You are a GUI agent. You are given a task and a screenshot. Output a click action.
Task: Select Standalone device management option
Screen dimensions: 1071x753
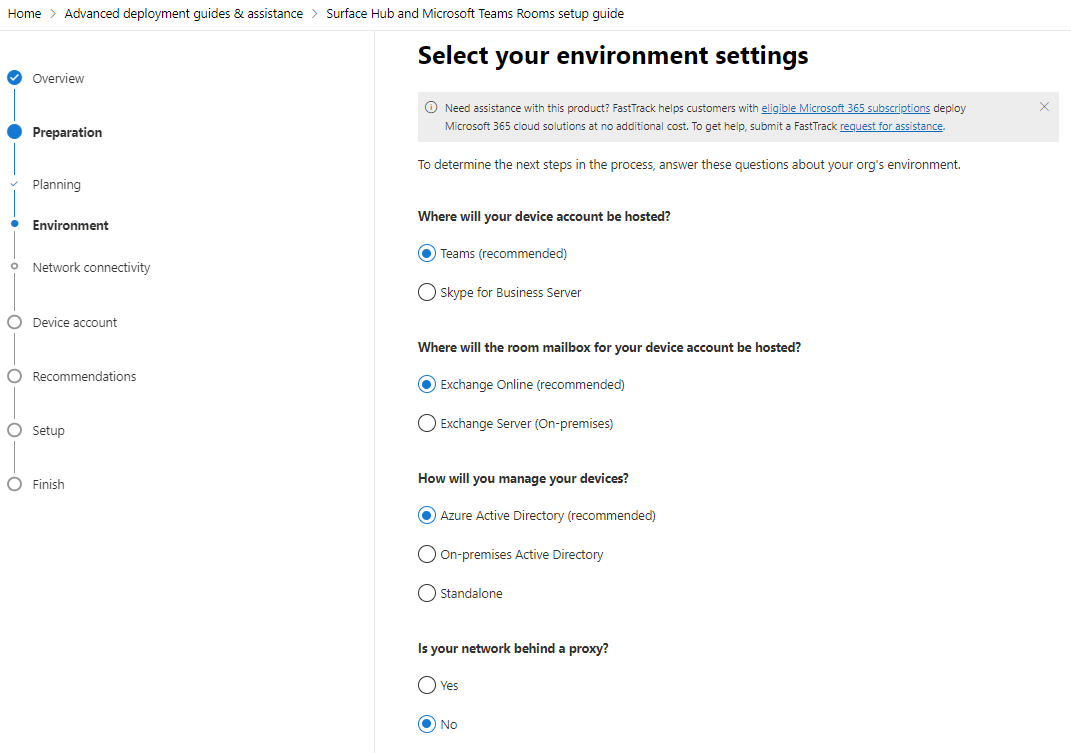tap(427, 594)
